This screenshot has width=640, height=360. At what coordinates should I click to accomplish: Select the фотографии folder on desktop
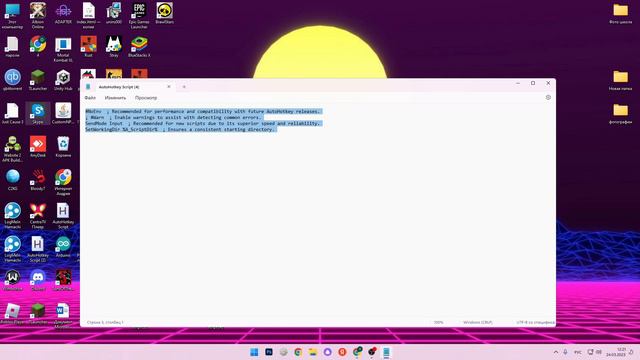[620, 113]
